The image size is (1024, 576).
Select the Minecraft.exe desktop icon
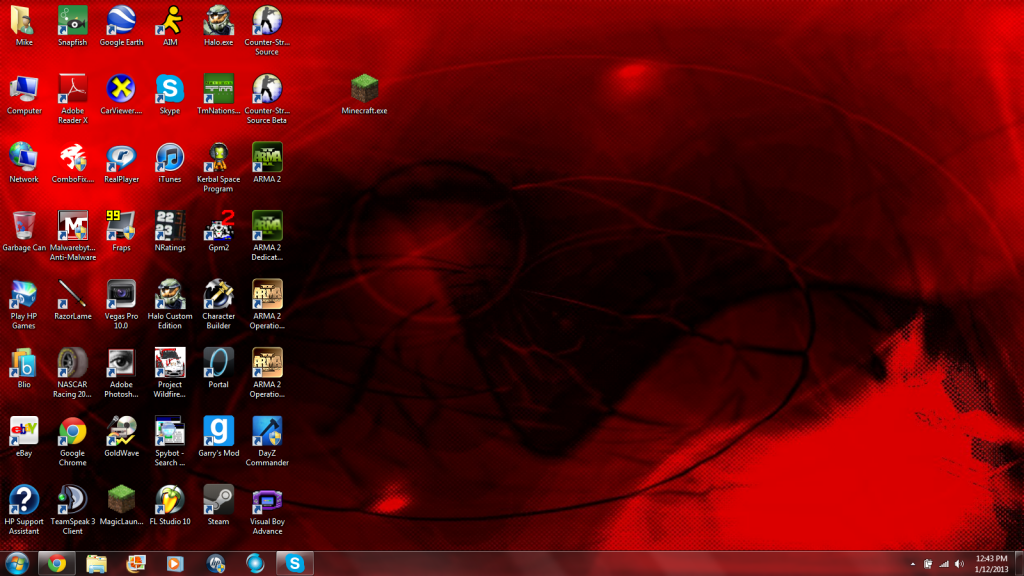[364, 95]
